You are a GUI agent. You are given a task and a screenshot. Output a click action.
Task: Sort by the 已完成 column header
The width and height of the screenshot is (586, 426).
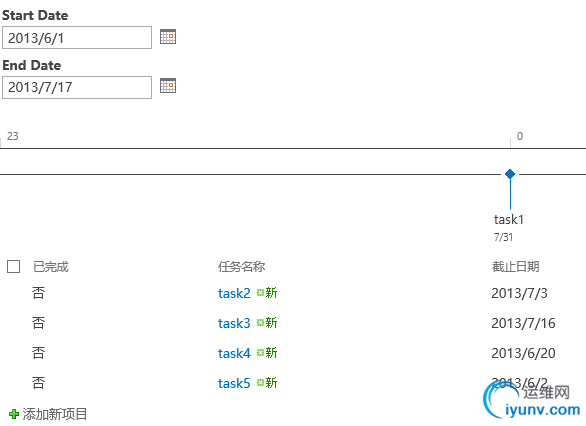pyautogui.click(x=51, y=267)
